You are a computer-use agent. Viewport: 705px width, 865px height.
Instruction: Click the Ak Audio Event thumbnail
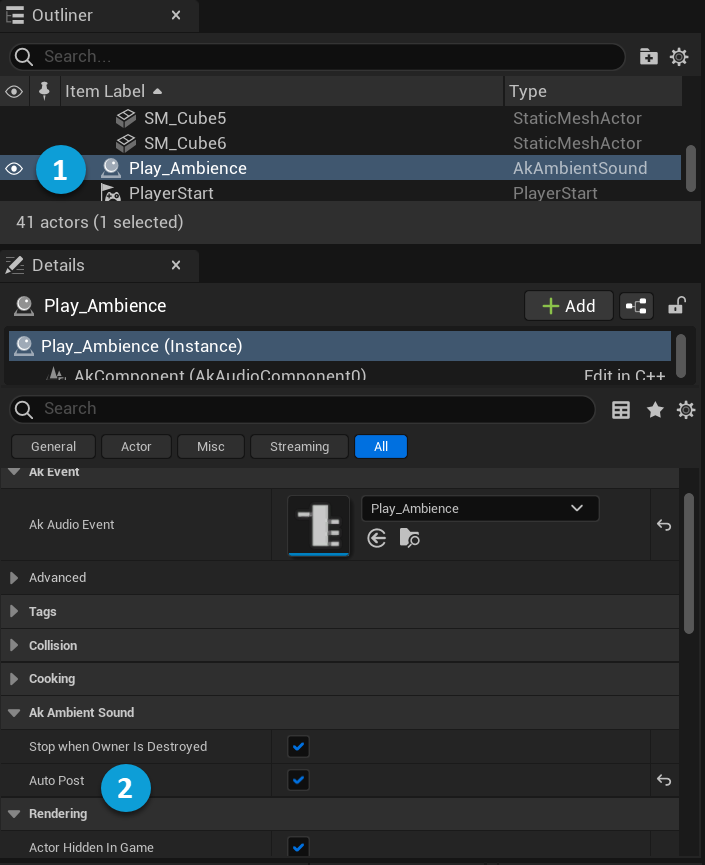pos(319,525)
